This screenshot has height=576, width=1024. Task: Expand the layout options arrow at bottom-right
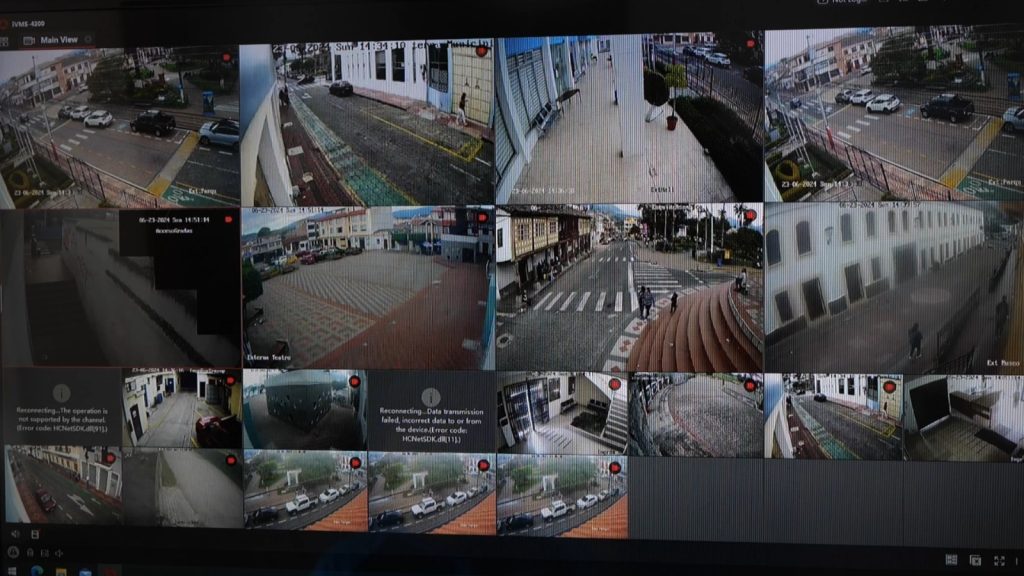tap(1015, 560)
